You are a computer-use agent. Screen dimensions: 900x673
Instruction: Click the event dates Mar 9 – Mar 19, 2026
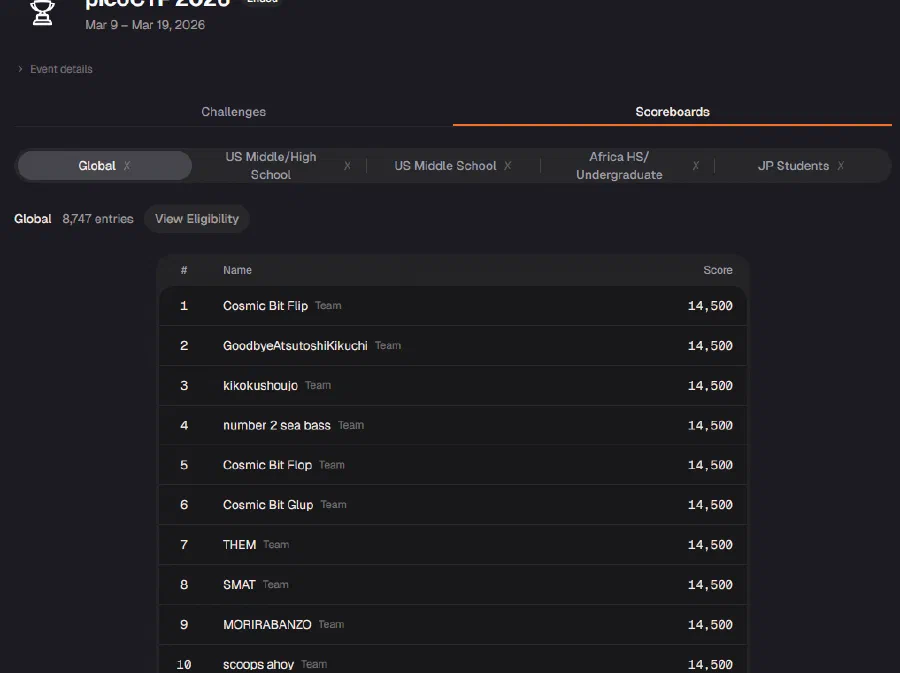click(x=145, y=25)
